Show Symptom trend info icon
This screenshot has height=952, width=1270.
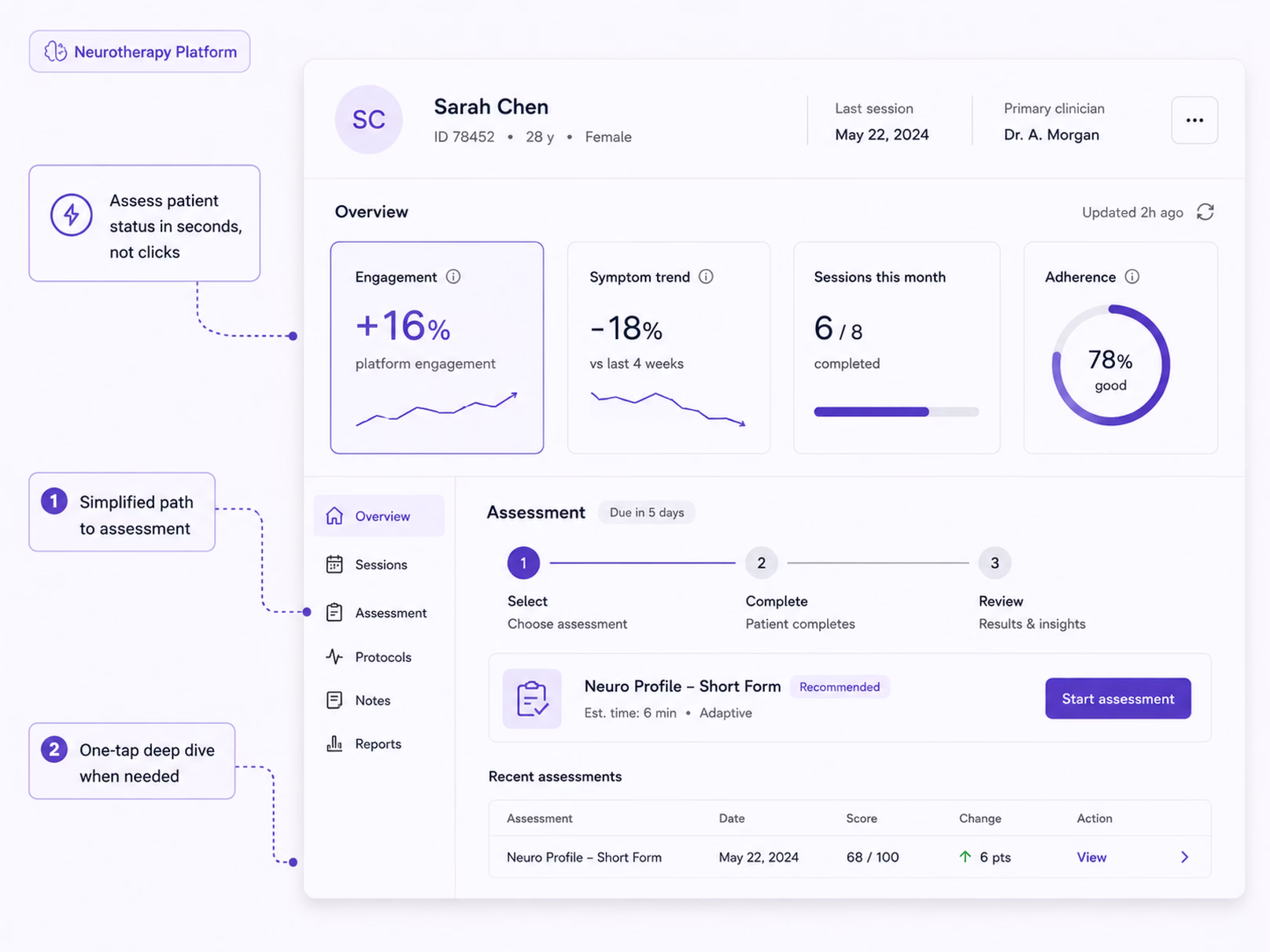click(706, 277)
